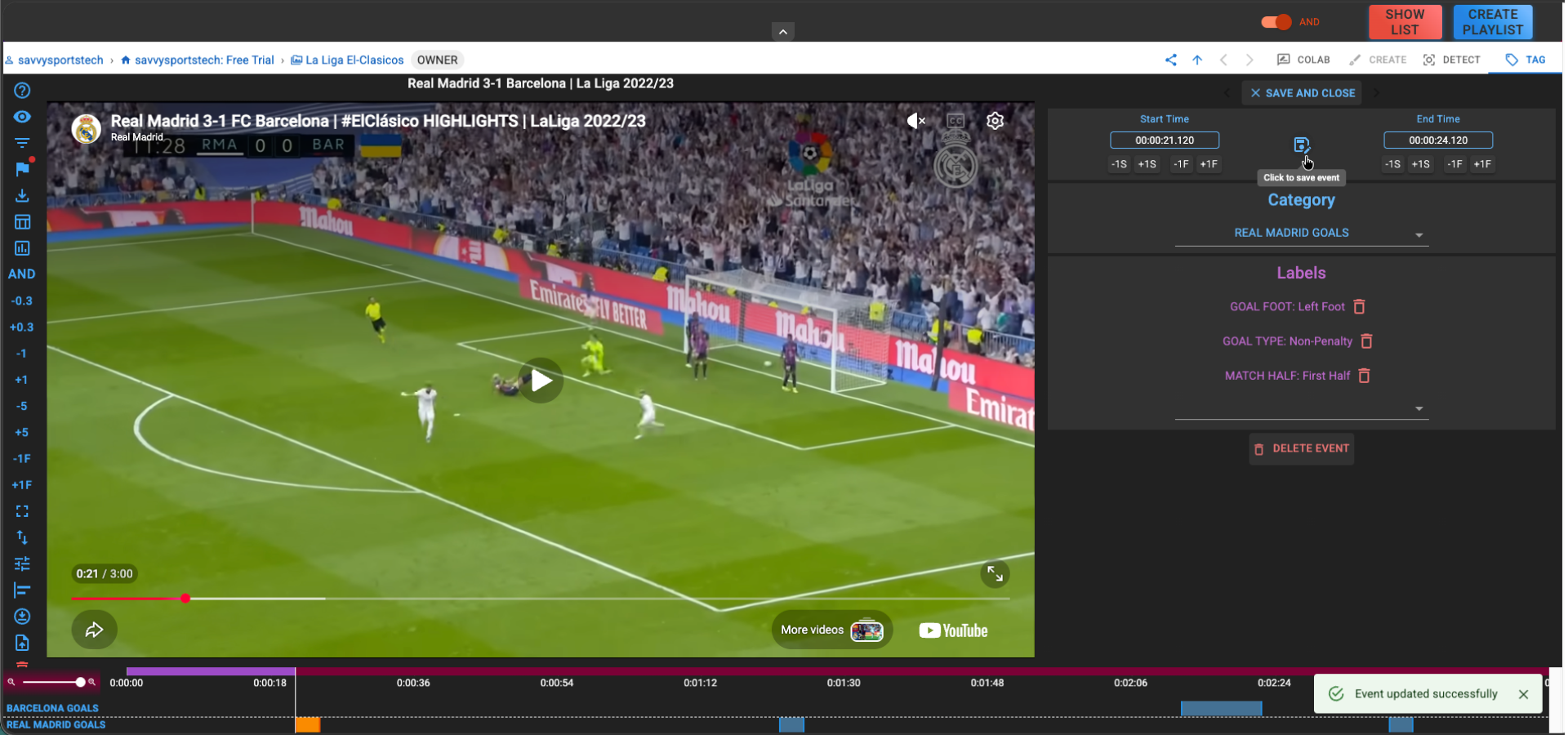Click the DELETE EVENT button

click(1301, 448)
